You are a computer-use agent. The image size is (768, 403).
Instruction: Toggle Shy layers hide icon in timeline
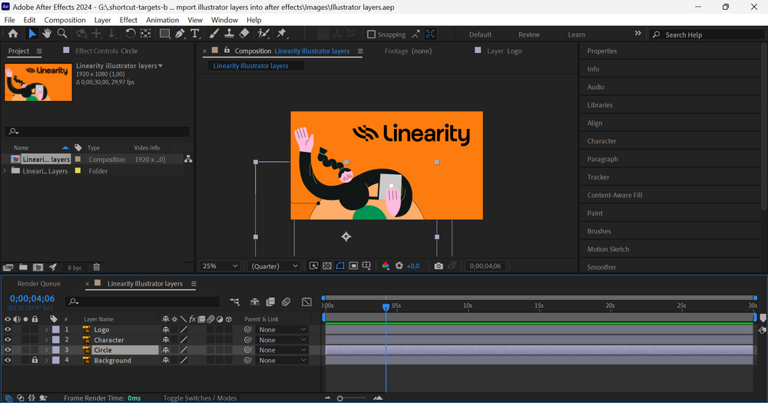pos(255,302)
